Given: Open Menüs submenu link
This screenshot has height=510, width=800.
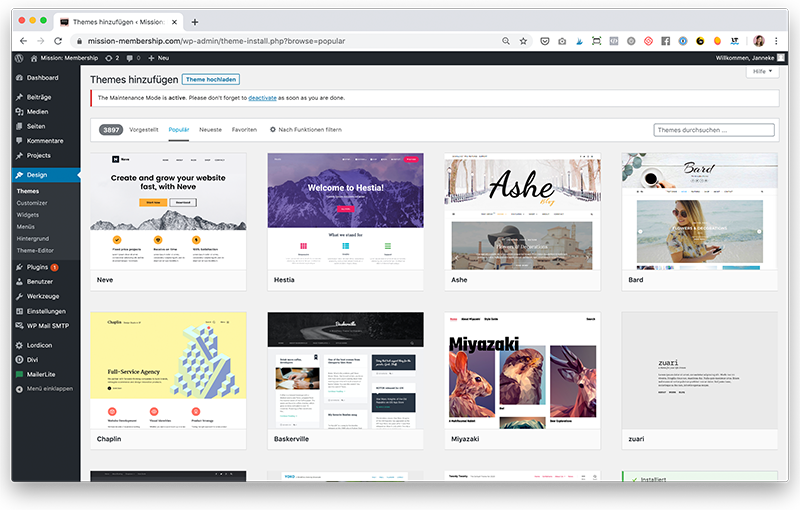Looking at the screenshot, I should tap(26, 227).
